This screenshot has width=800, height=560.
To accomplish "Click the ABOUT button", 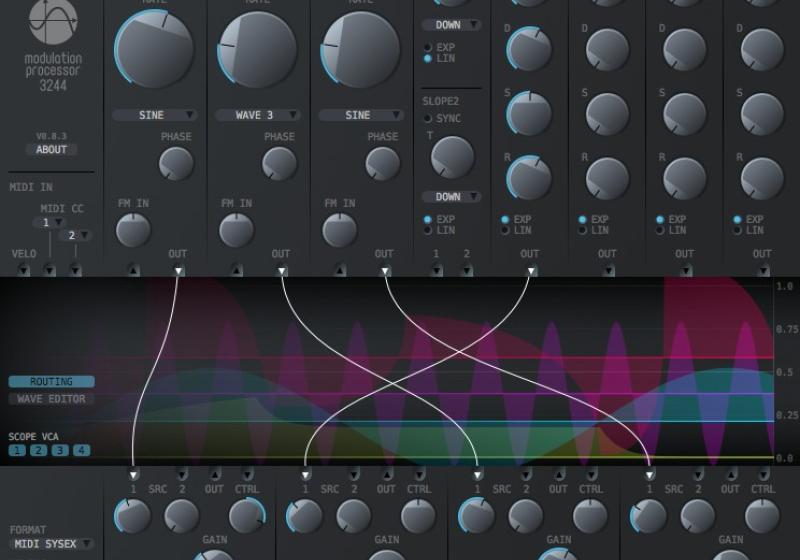I will [x=52, y=150].
